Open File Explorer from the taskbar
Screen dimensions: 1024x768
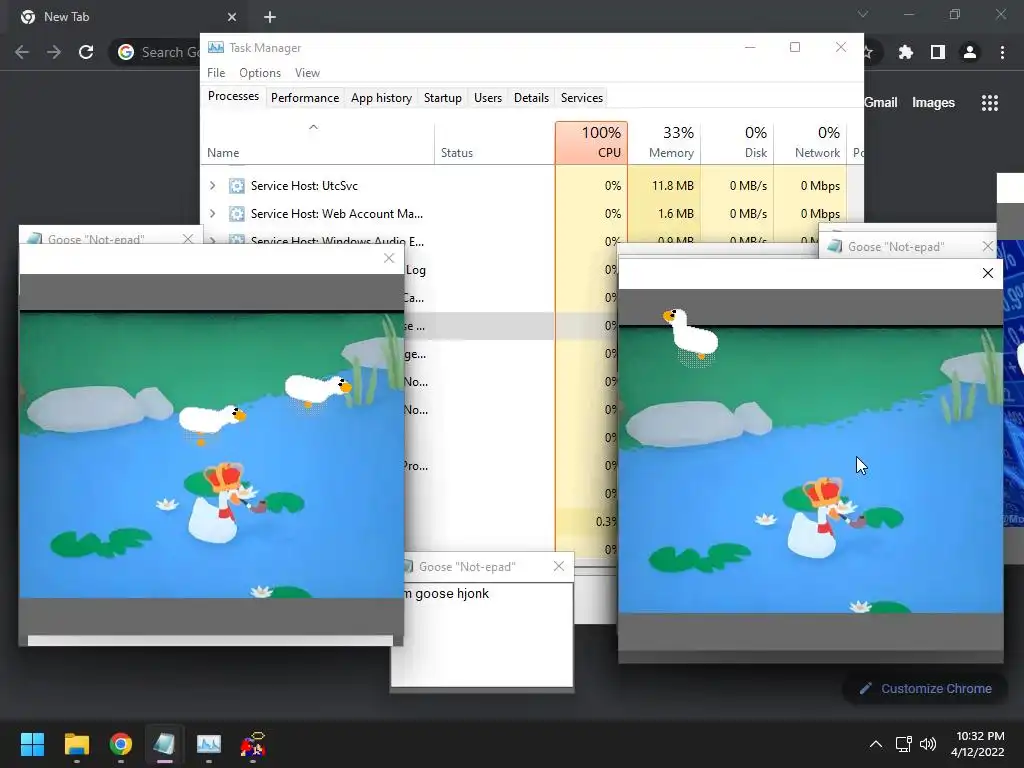pos(76,744)
